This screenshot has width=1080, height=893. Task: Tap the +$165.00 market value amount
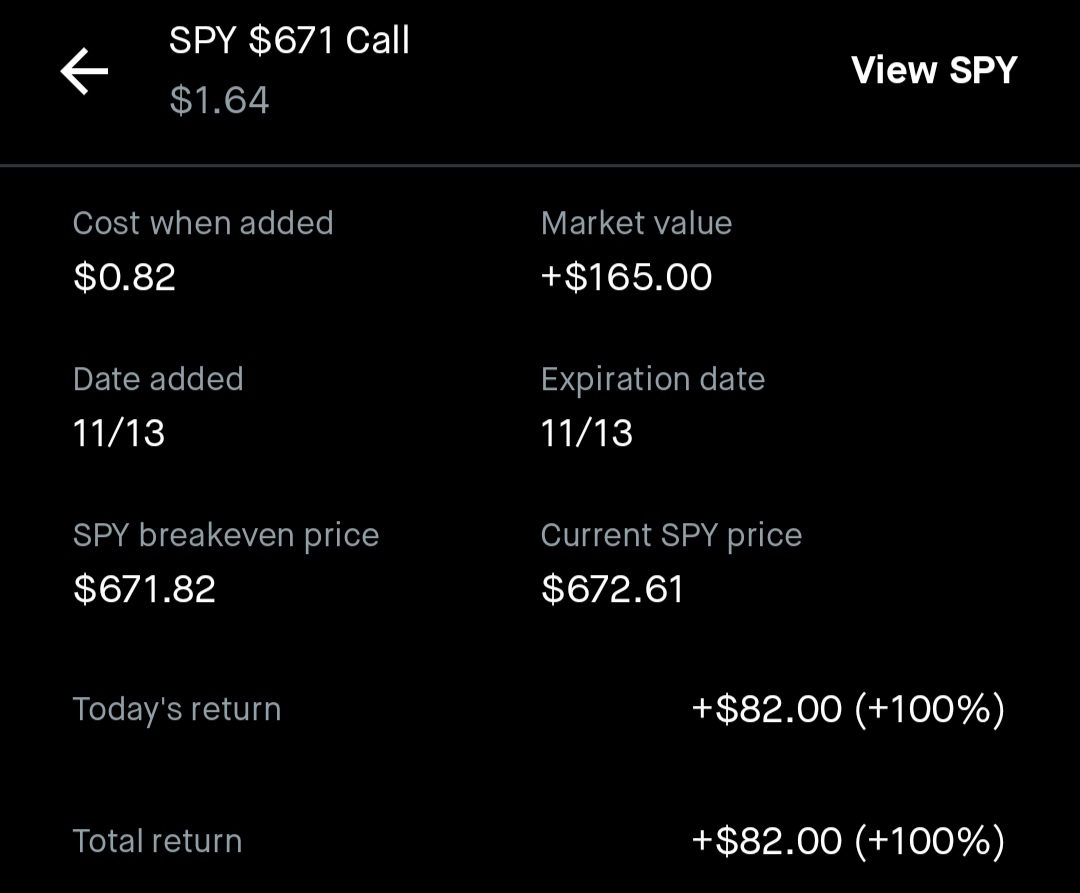(626, 277)
